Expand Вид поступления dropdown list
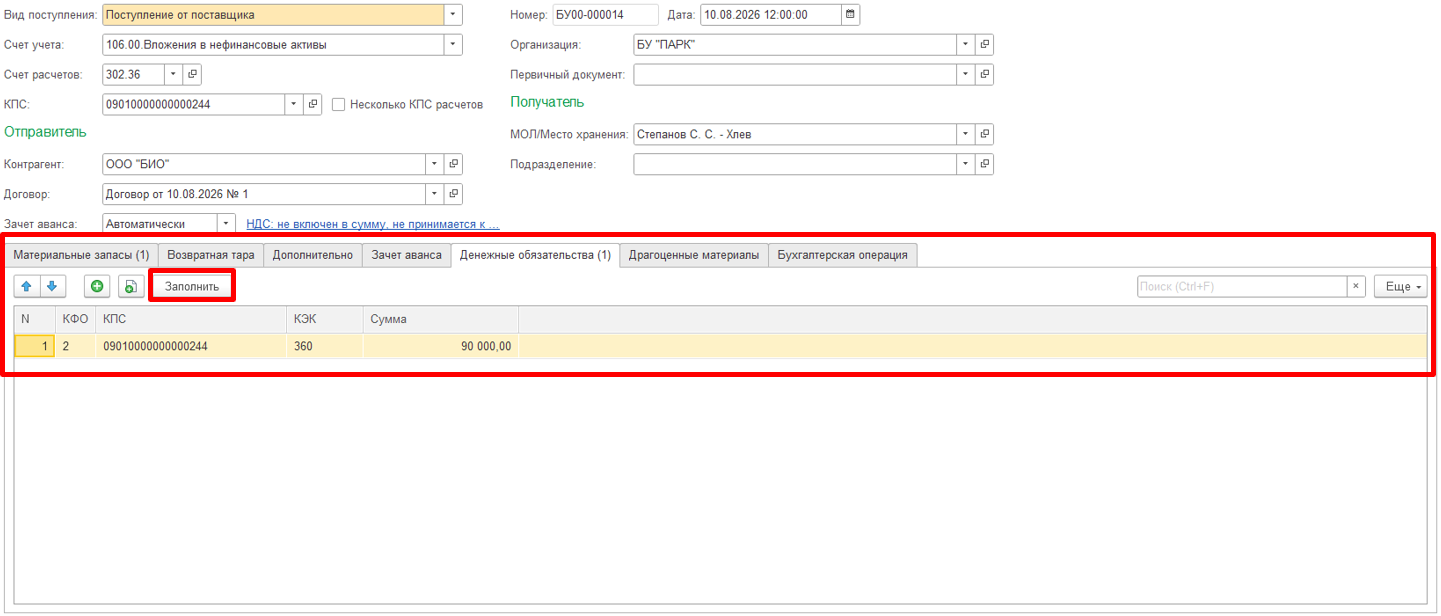 point(453,14)
